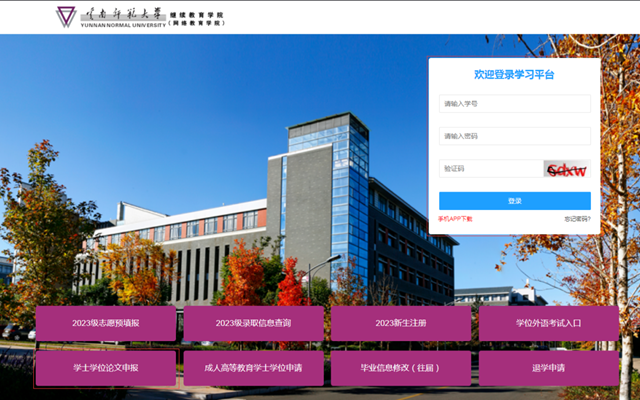The height and width of the screenshot is (400, 640).
Task: Click the Yunnan Normal University logo
Action: coord(111,17)
